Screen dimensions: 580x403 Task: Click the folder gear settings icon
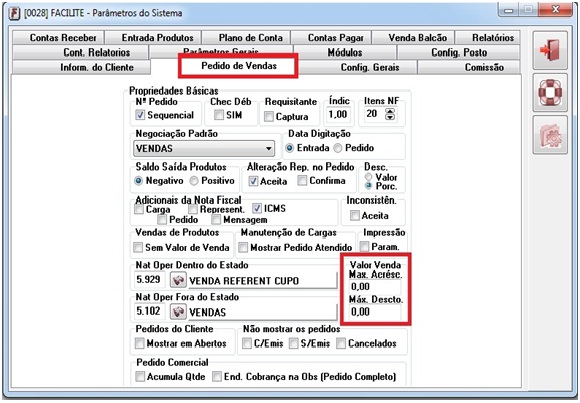pyautogui.click(x=550, y=135)
